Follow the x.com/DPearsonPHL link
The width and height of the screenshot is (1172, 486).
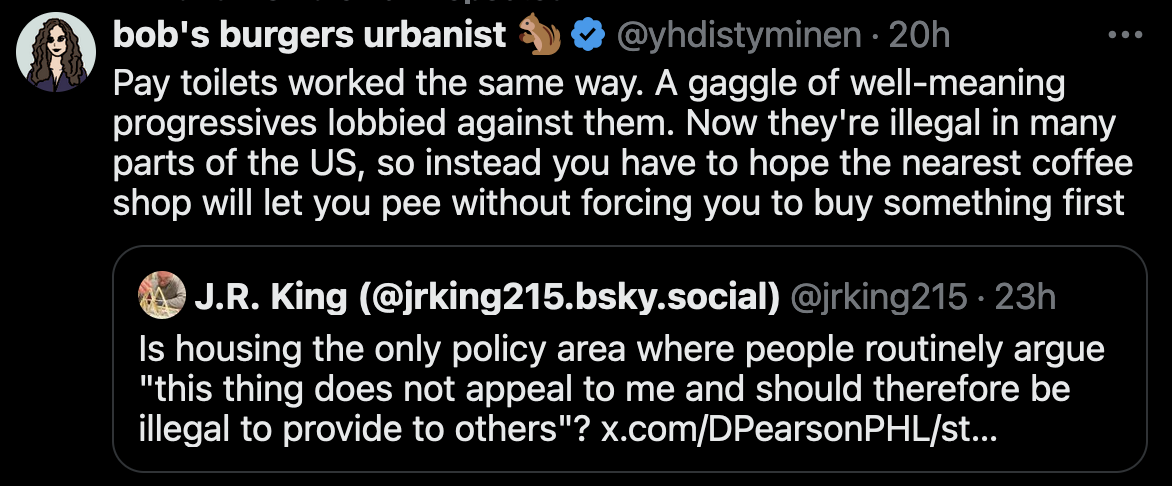[x=798, y=431]
